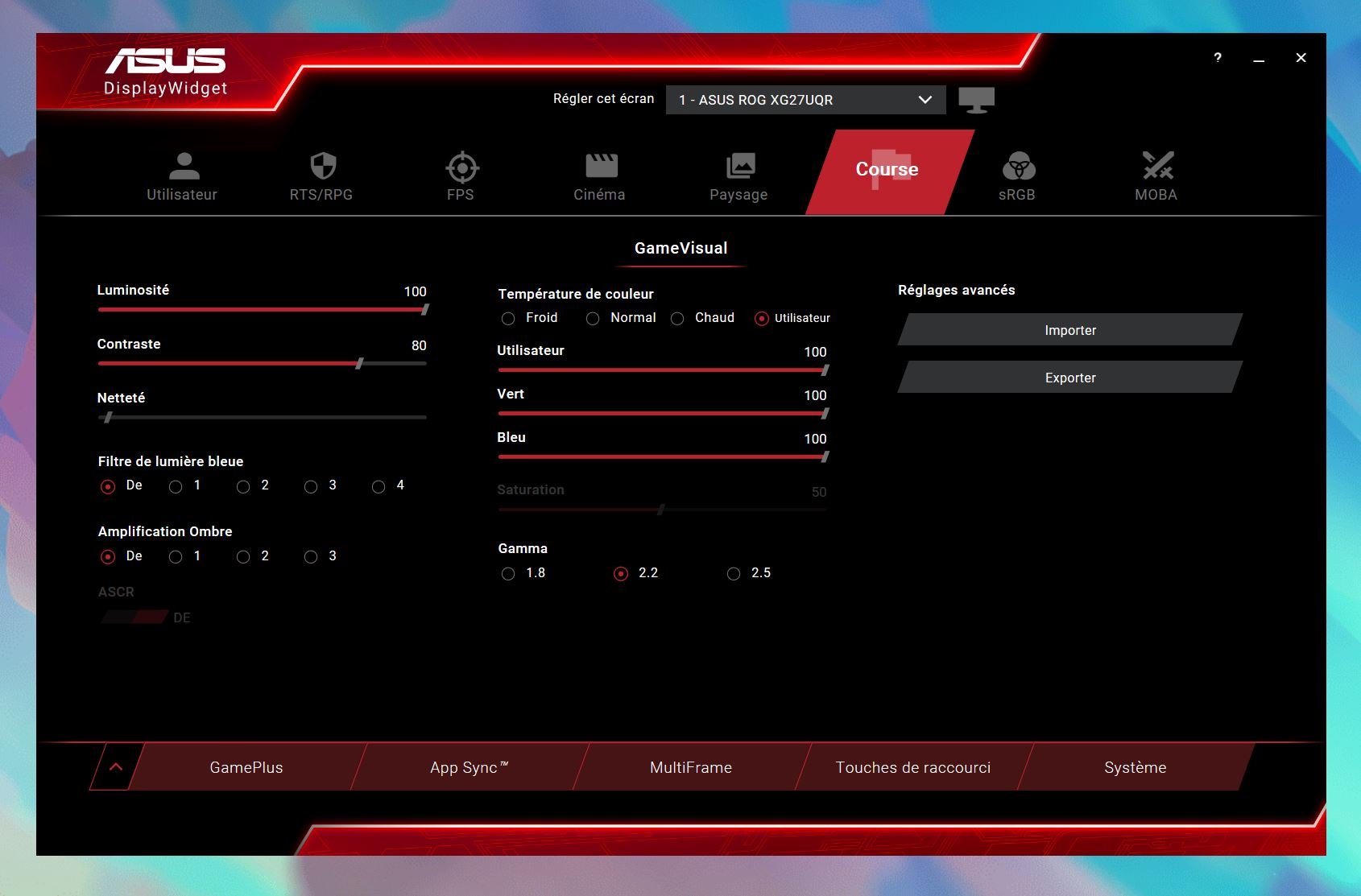Screen dimensions: 1361x896
Task: Set Amplification Ombre to level 2
Action: 243,557
